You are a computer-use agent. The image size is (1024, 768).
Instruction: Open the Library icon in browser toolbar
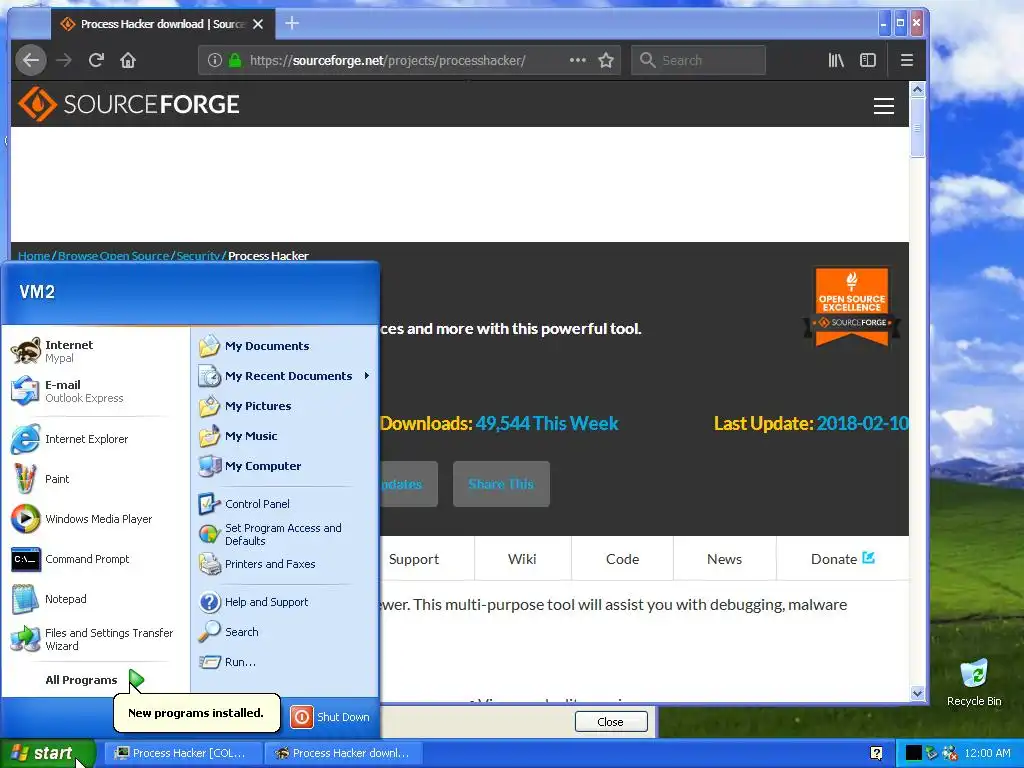point(836,61)
